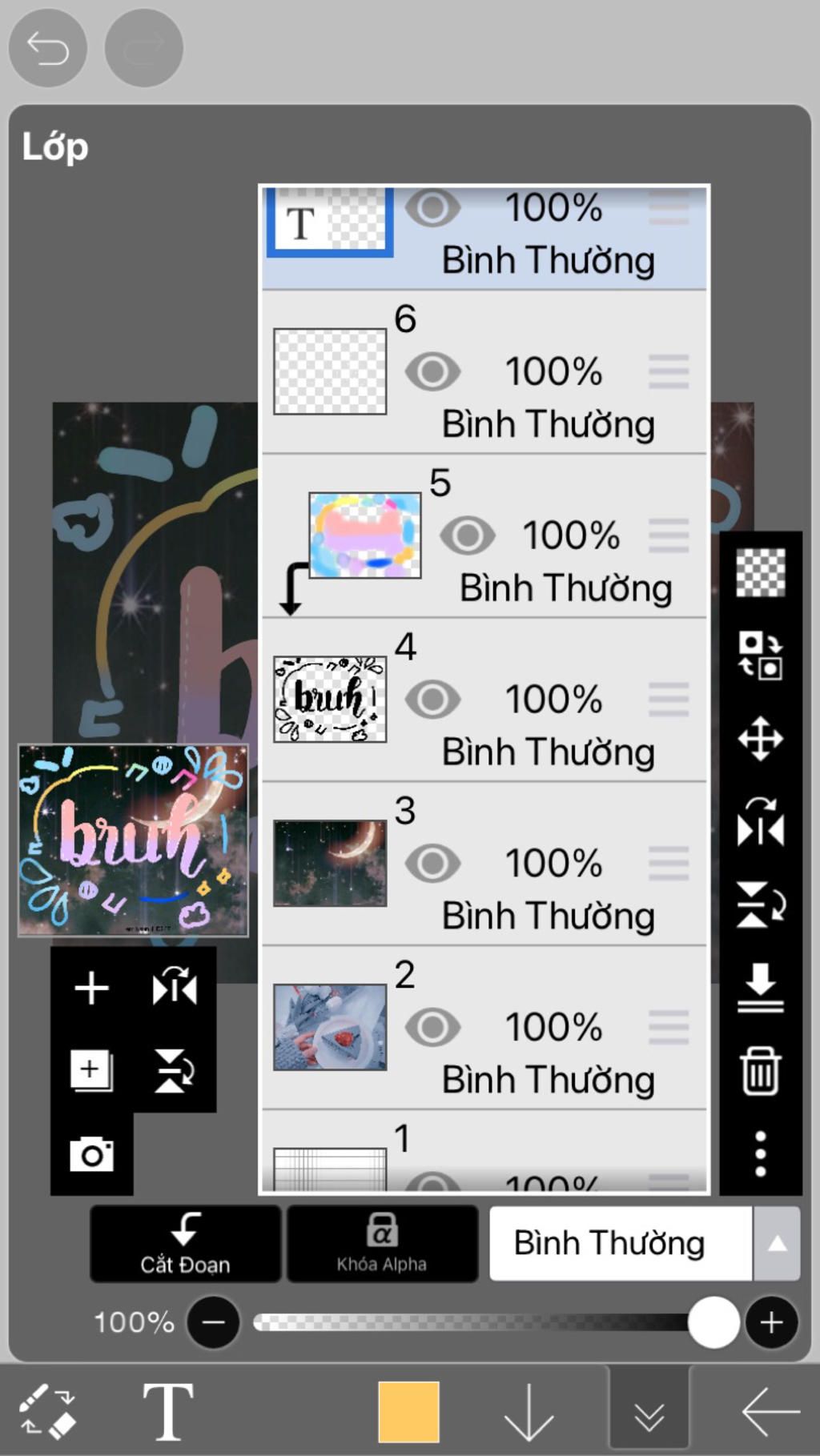Screen dimensions: 820x1456
Task: Toggle visibility of layer 6
Action: (432, 371)
